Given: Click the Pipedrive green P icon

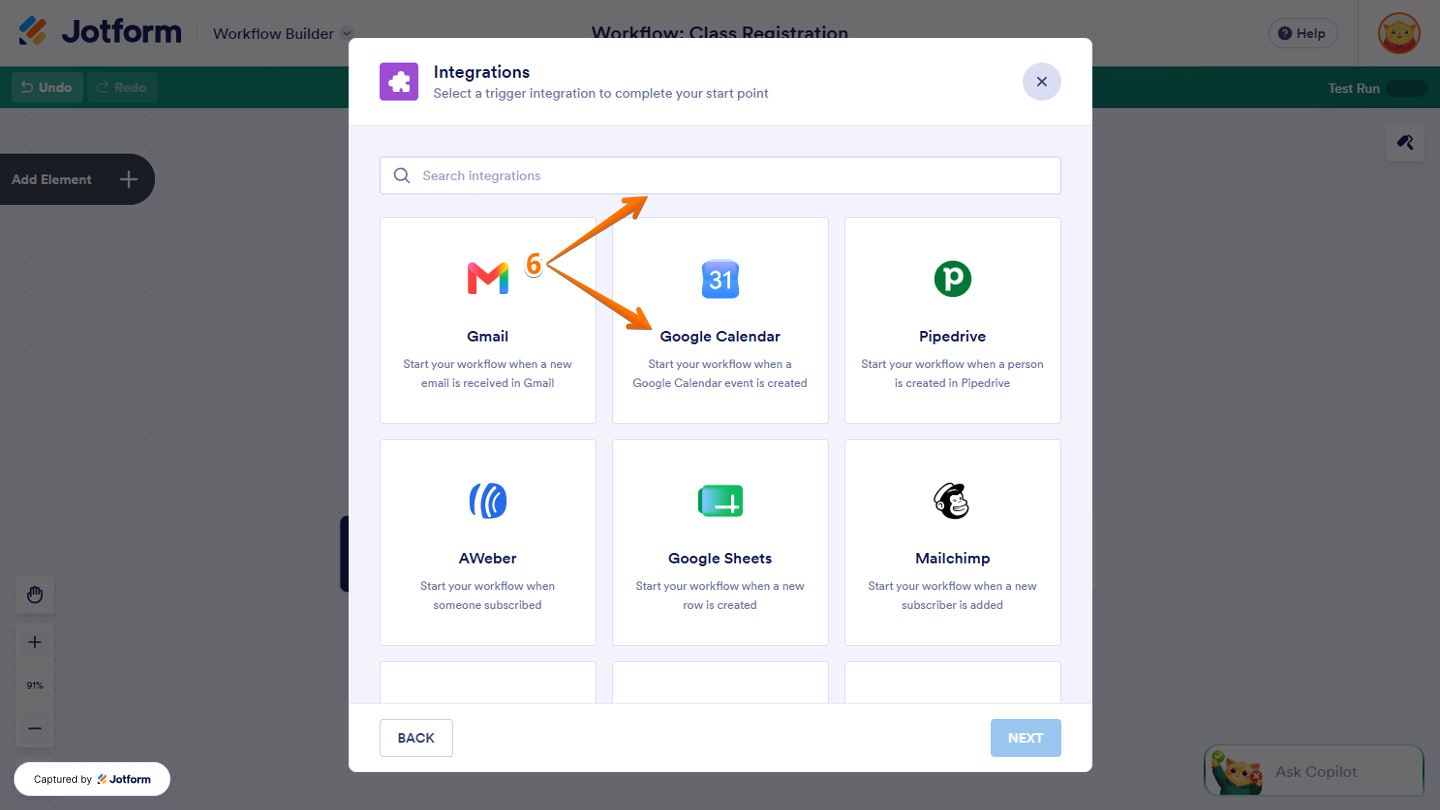Looking at the screenshot, I should pos(952,278).
